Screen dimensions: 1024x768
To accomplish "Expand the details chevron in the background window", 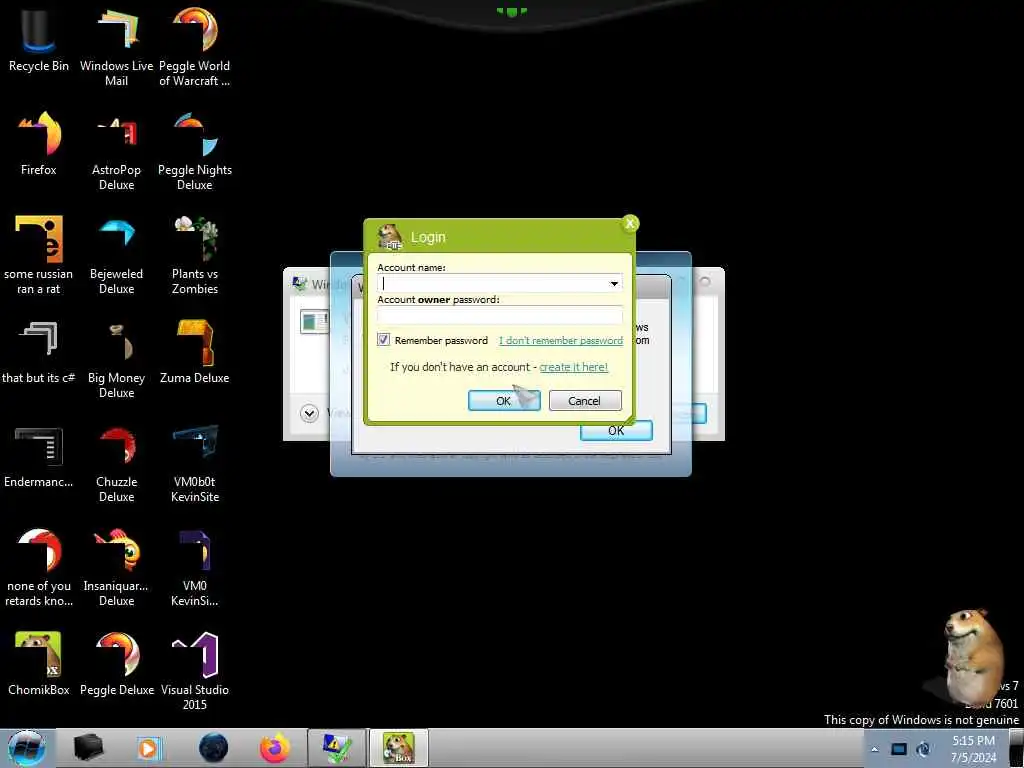I will click(x=310, y=413).
